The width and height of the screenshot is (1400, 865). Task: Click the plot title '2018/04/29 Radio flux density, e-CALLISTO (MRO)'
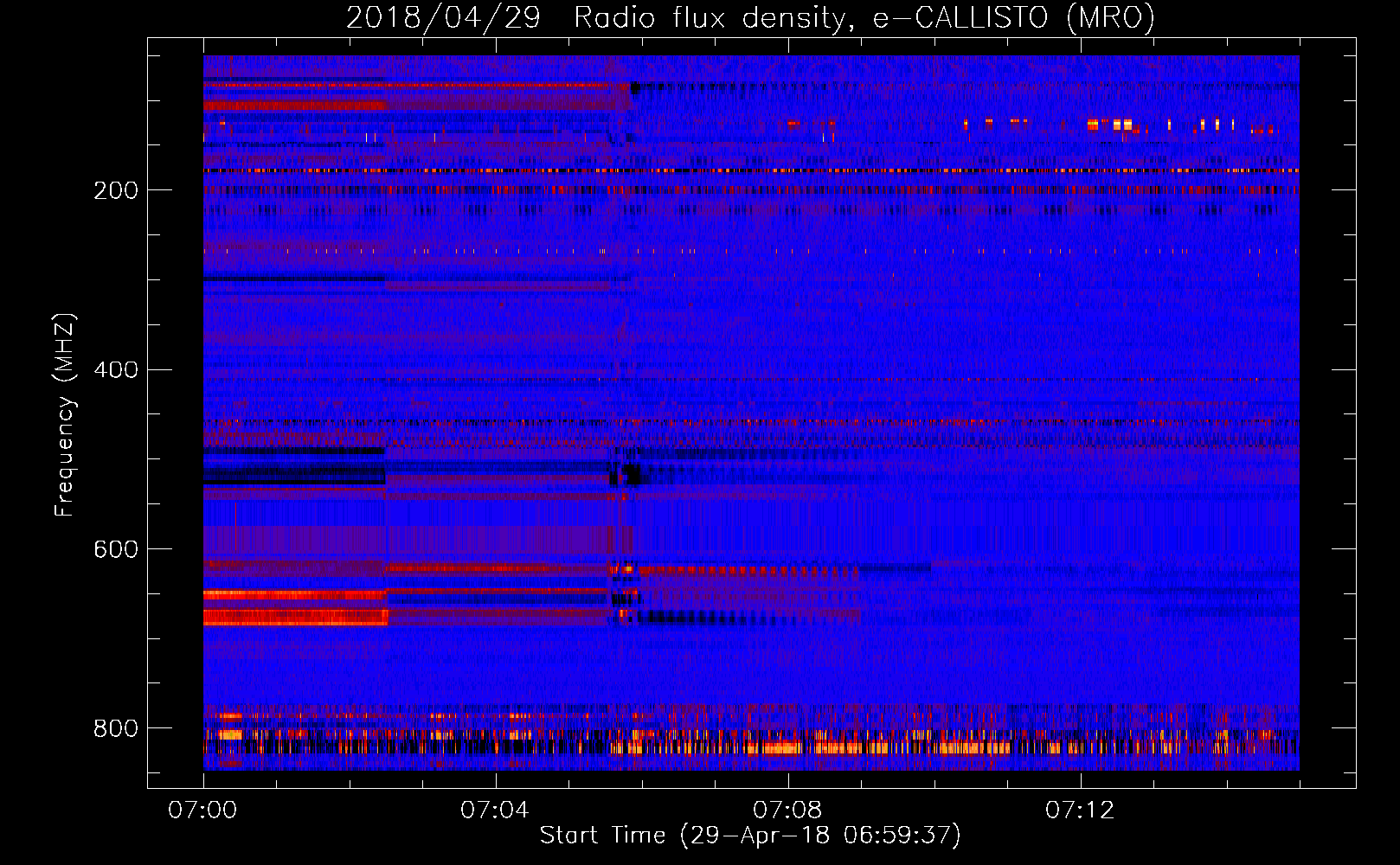[750, 17]
